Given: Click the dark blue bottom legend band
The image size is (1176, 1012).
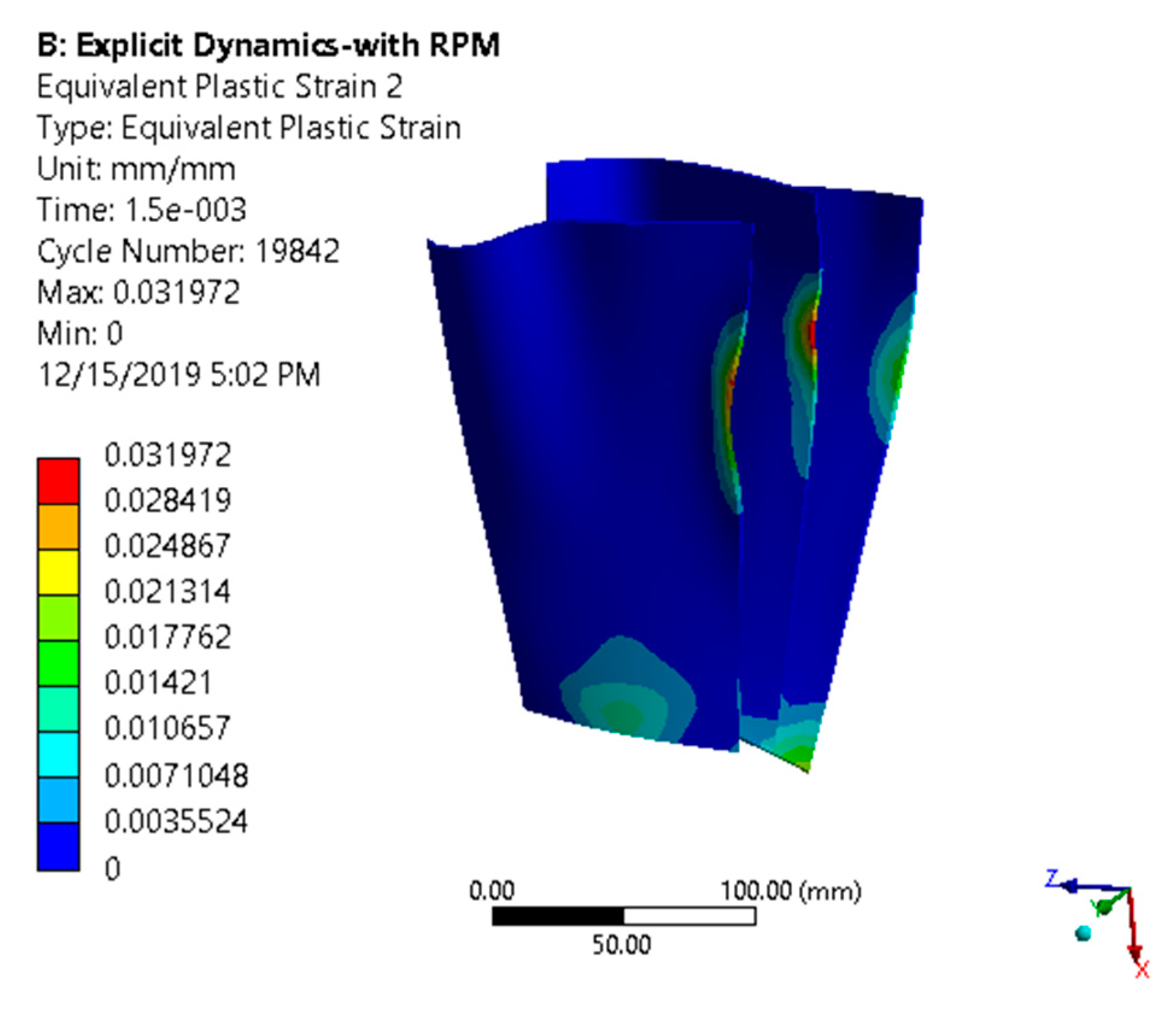Looking at the screenshot, I should tap(58, 847).
